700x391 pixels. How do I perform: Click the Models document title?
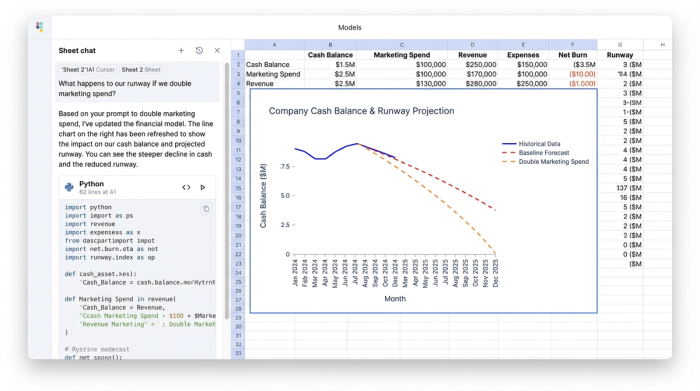click(350, 28)
